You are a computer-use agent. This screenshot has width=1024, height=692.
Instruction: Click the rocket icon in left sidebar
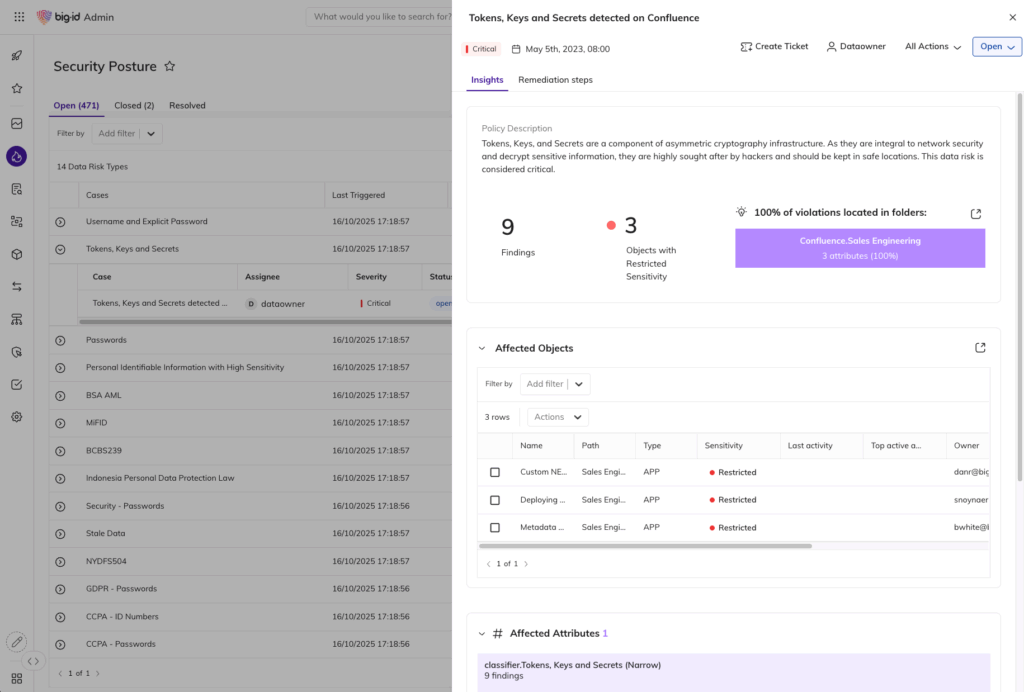click(x=17, y=56)
